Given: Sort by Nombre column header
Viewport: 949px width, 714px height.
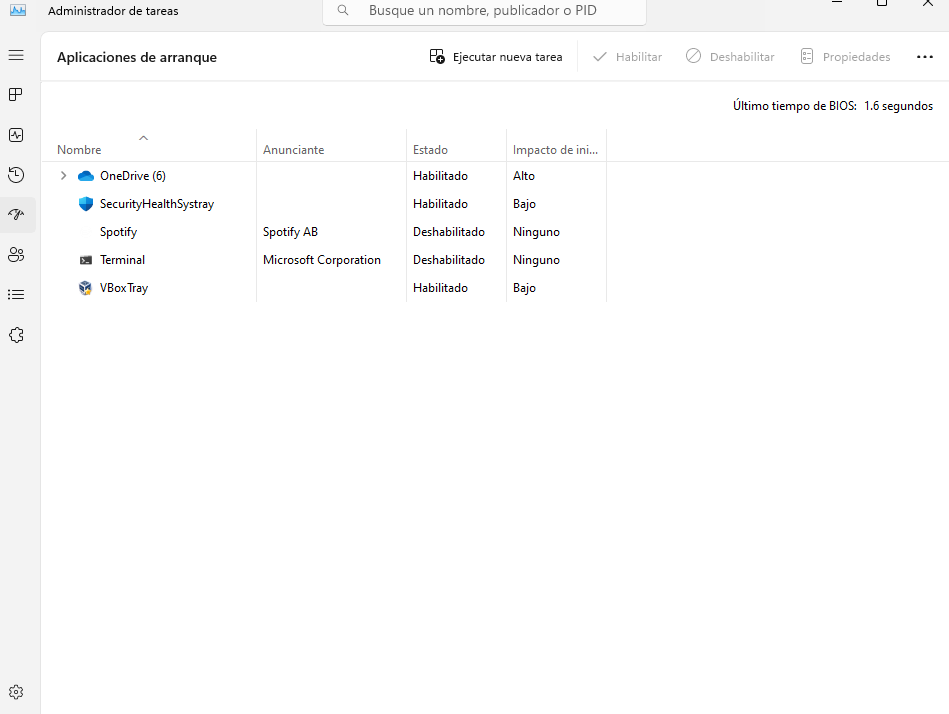Looking at the screenshot, I should point(79,150).
